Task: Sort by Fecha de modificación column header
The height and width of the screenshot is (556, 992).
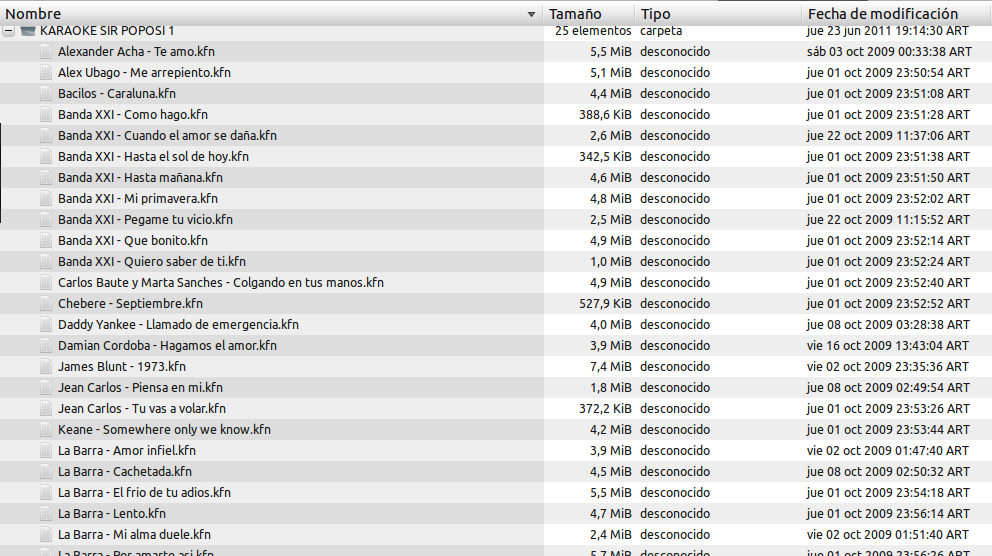Action: pos(896,13)
